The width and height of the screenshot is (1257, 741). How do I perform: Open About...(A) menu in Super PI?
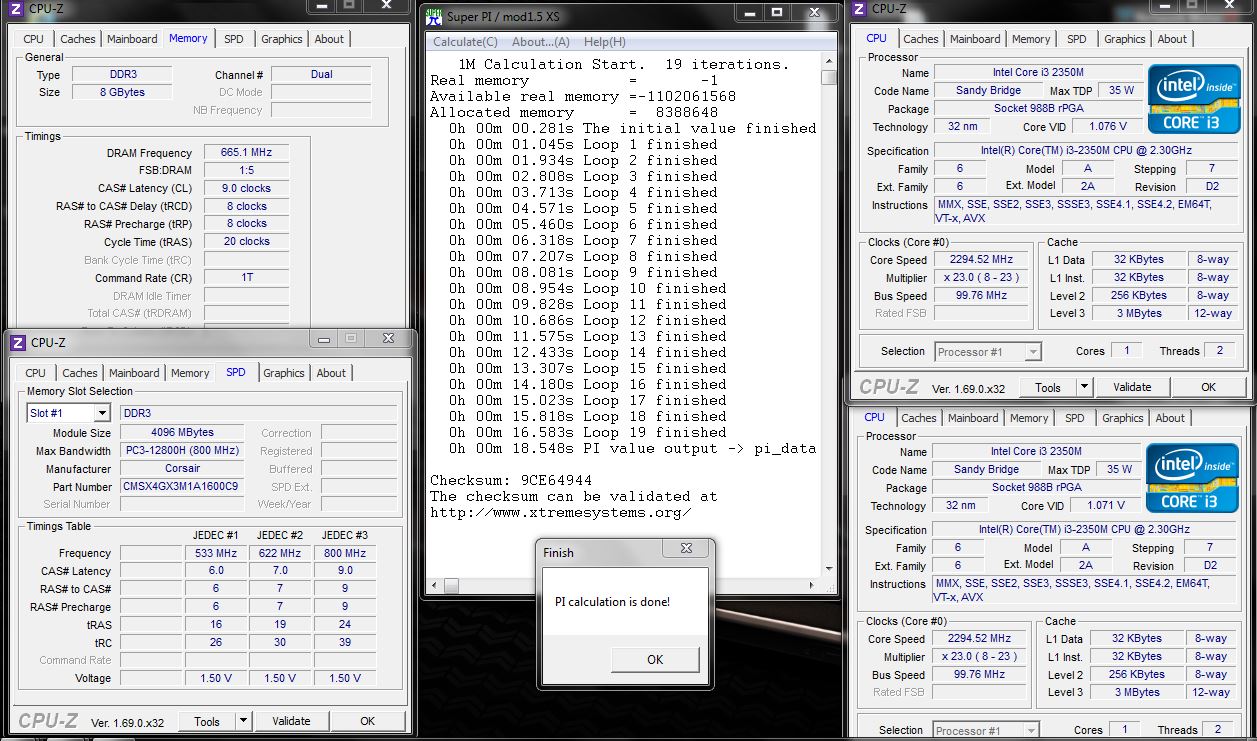click(x=541, y=42)
